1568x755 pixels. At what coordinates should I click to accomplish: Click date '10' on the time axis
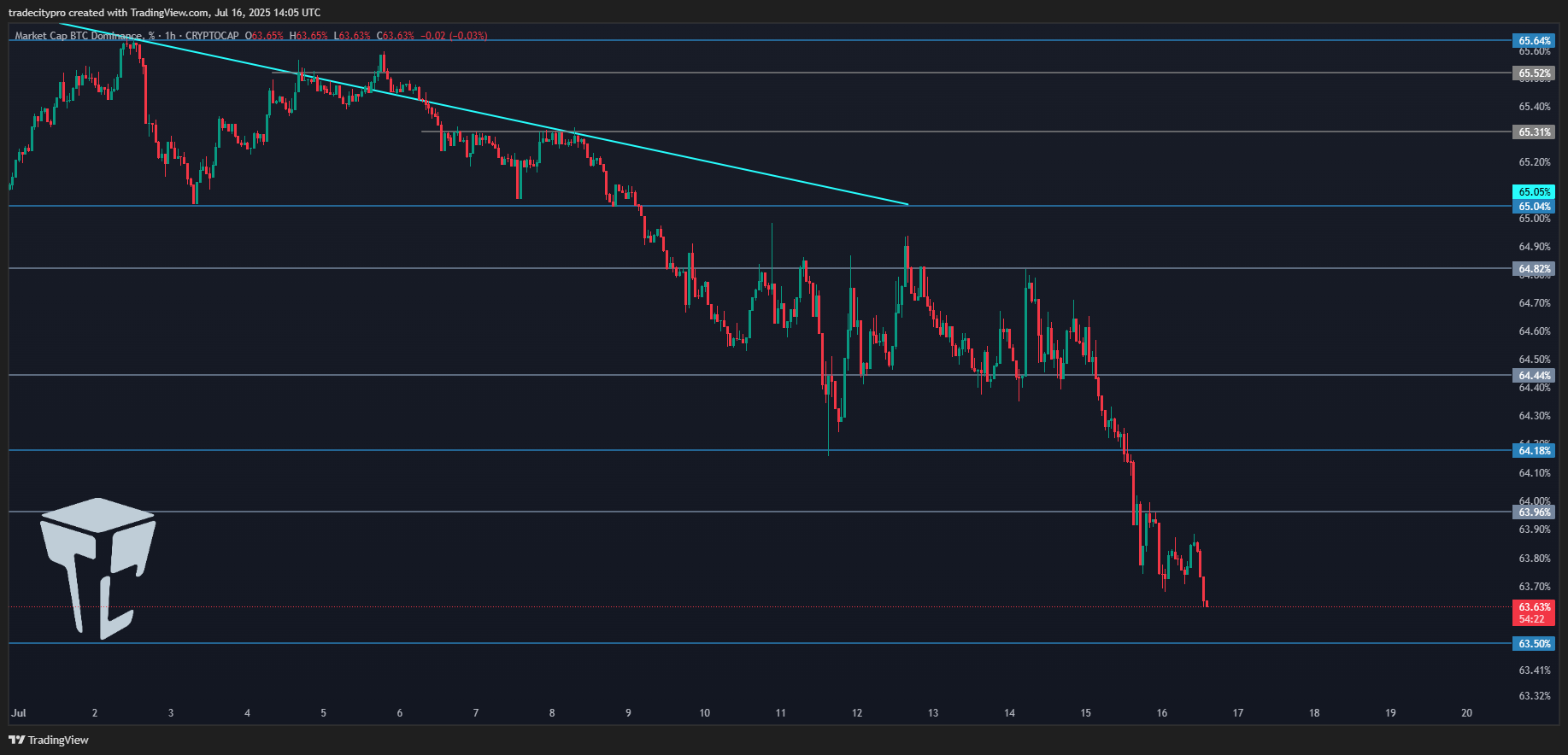(704, 713)
